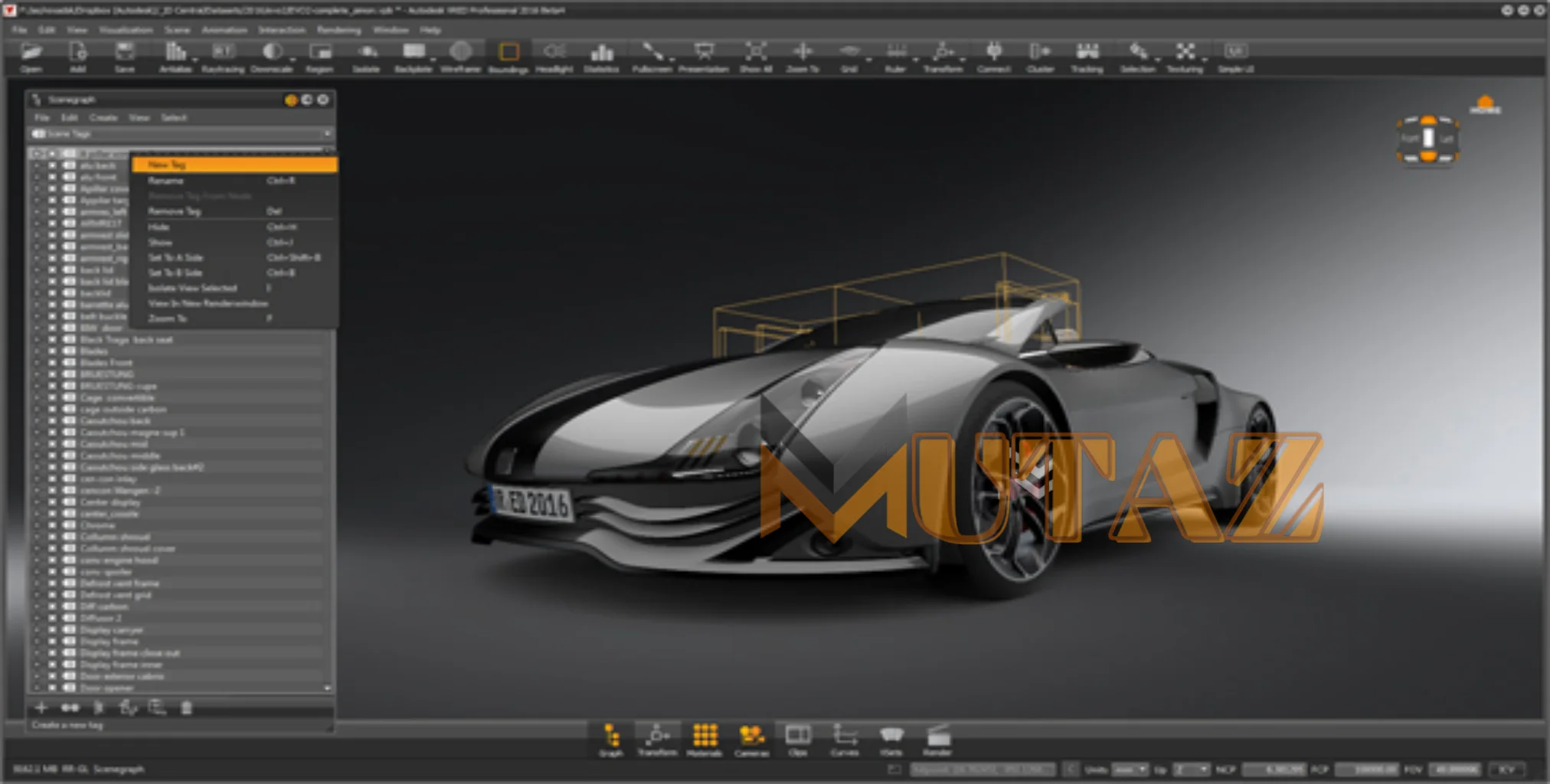Choose Rename in context menu

234,181
